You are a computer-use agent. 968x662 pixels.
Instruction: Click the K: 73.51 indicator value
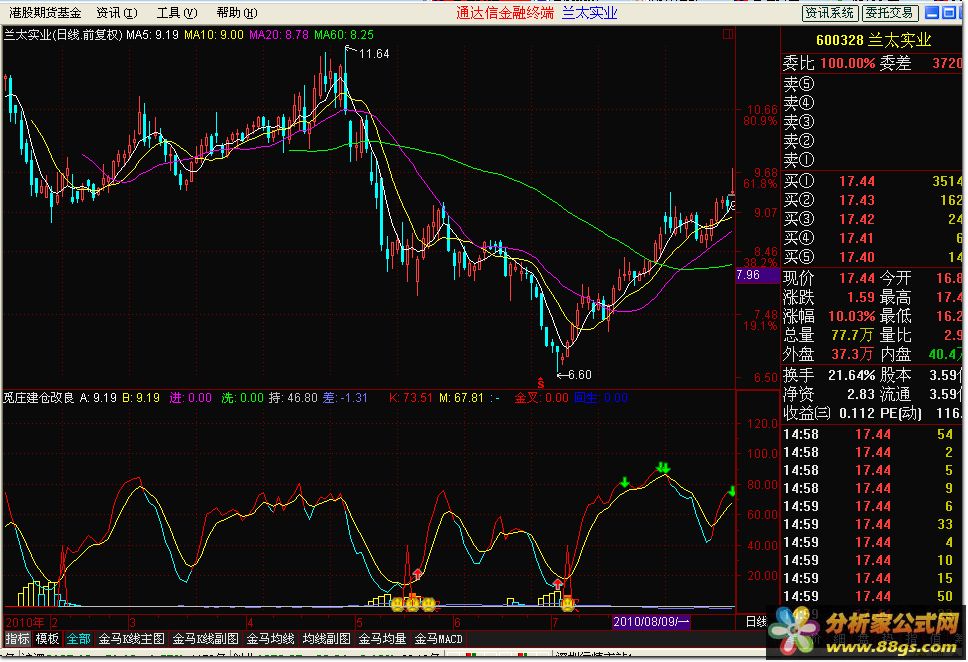pos(411,398)
